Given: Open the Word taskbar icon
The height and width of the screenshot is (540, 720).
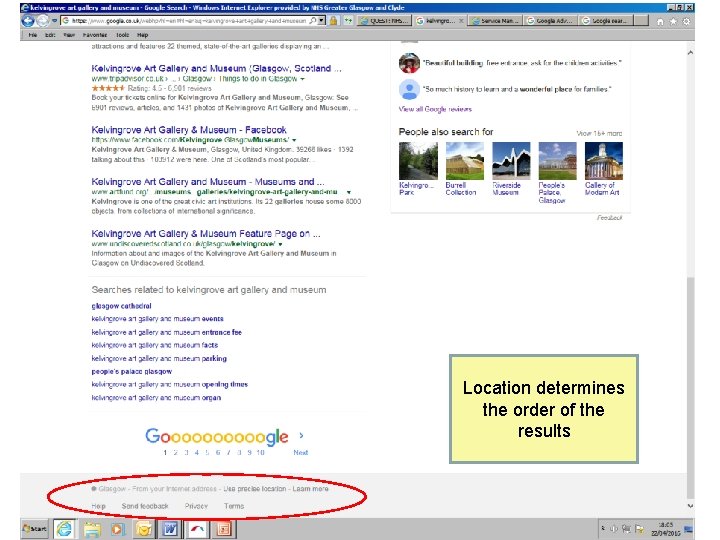Looking at the screenshot, I should (170, 529).
